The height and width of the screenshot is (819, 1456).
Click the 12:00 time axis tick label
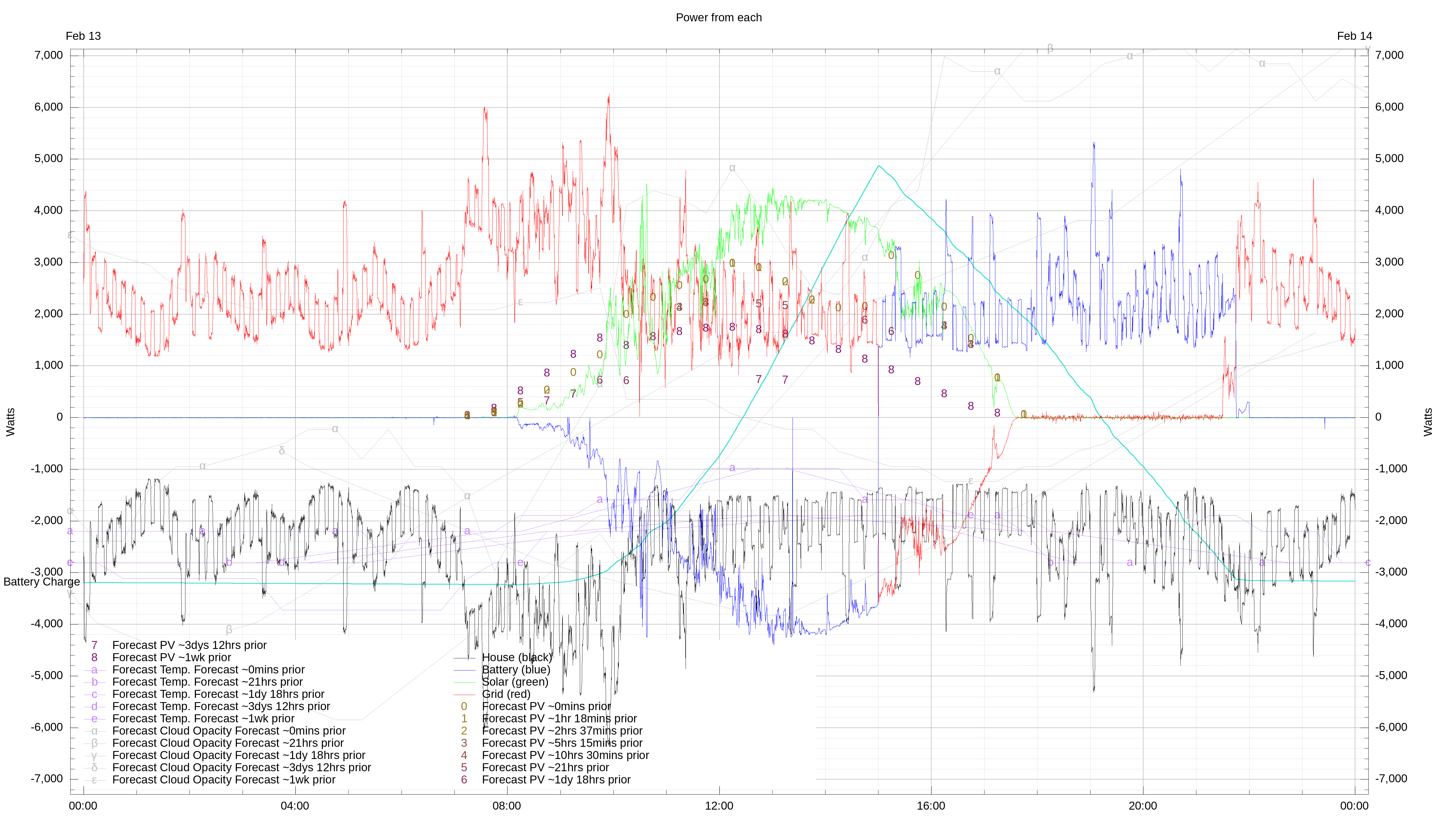coord(718,806)
